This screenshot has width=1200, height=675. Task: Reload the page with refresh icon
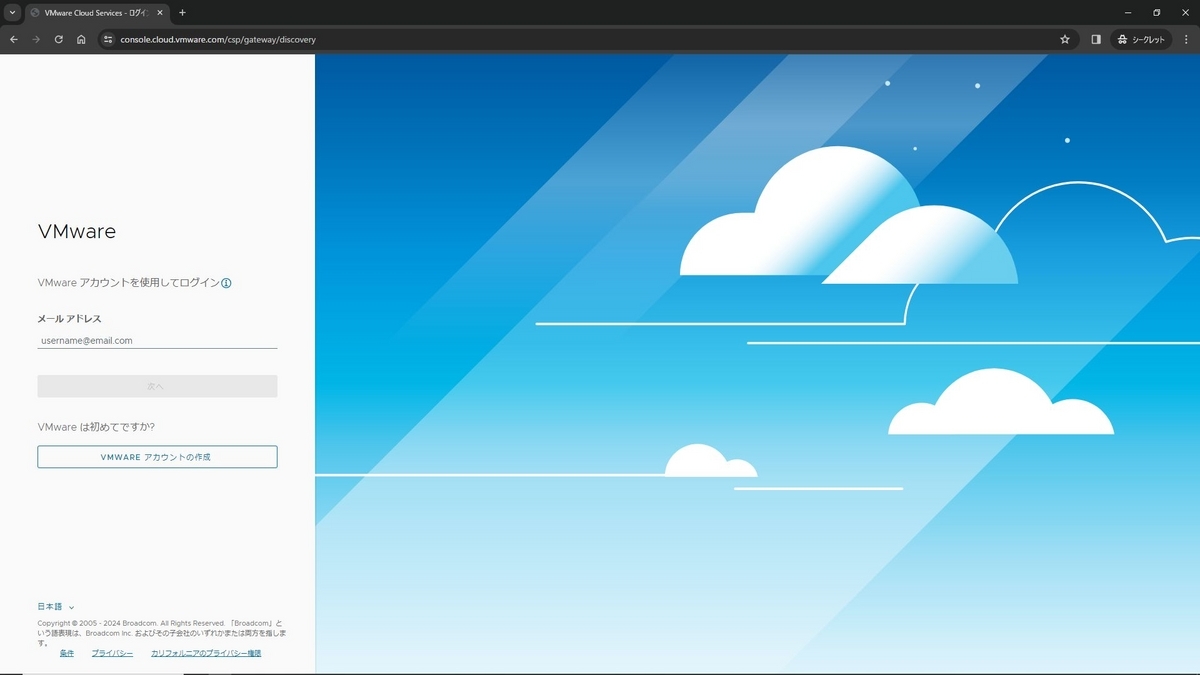pos(59,39)
